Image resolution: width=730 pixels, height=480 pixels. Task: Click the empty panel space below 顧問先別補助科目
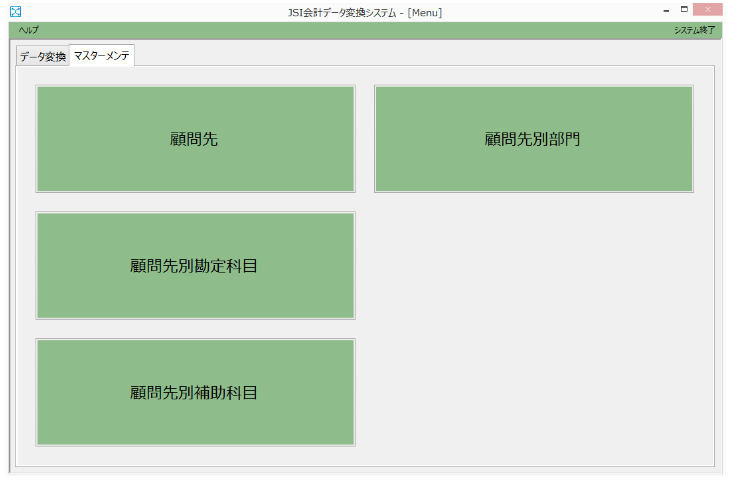195,455
